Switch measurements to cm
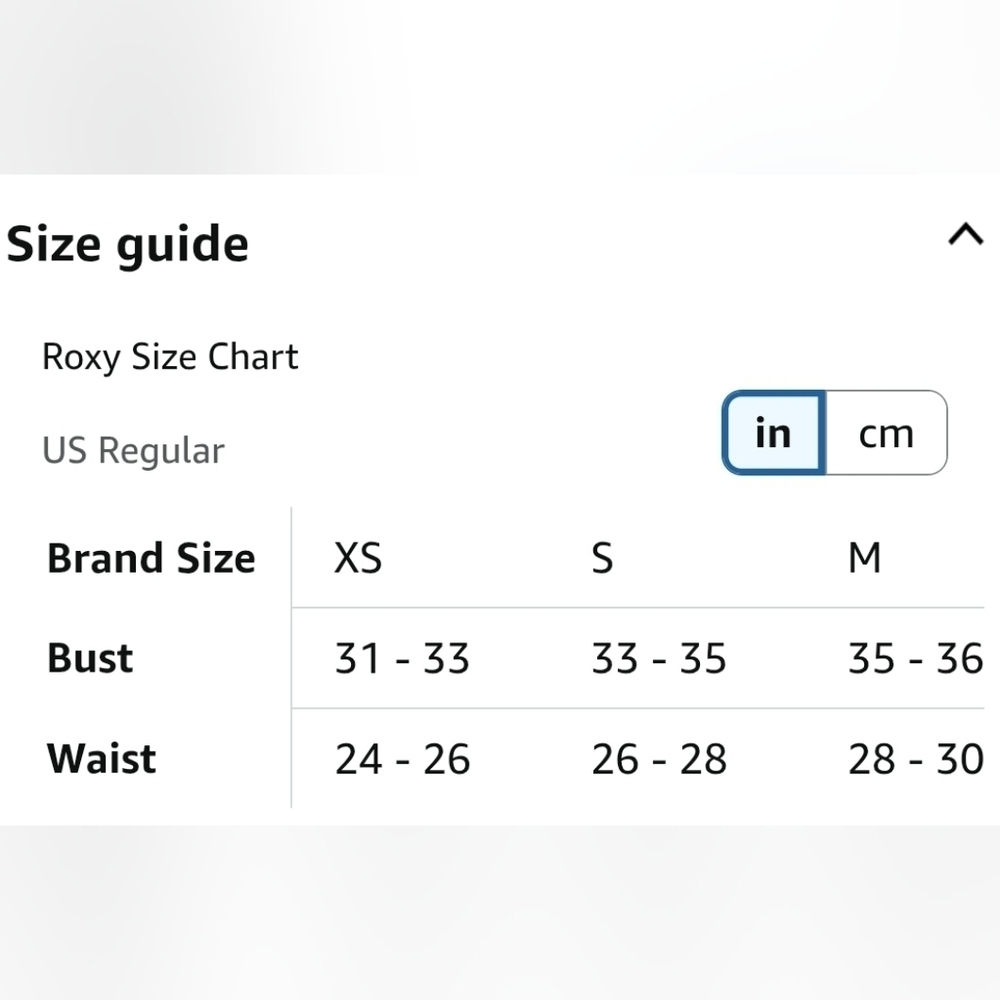 886,432
